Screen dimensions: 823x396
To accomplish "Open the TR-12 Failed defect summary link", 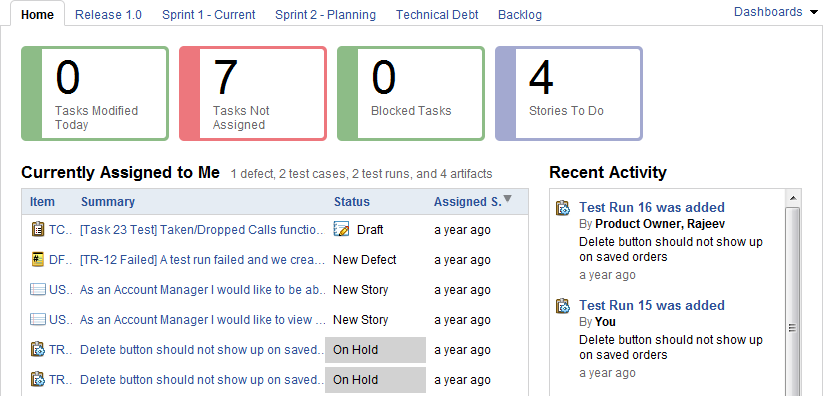I will [x=203, y=259].
